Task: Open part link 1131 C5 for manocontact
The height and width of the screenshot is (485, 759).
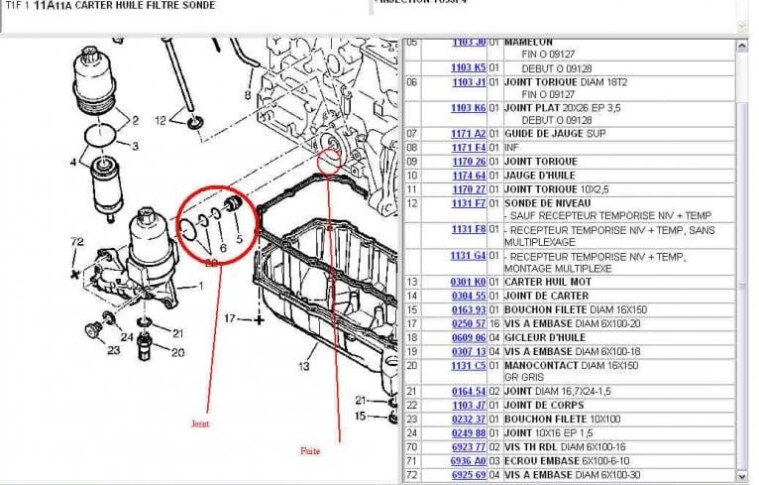Action: [x=468, y=365]
